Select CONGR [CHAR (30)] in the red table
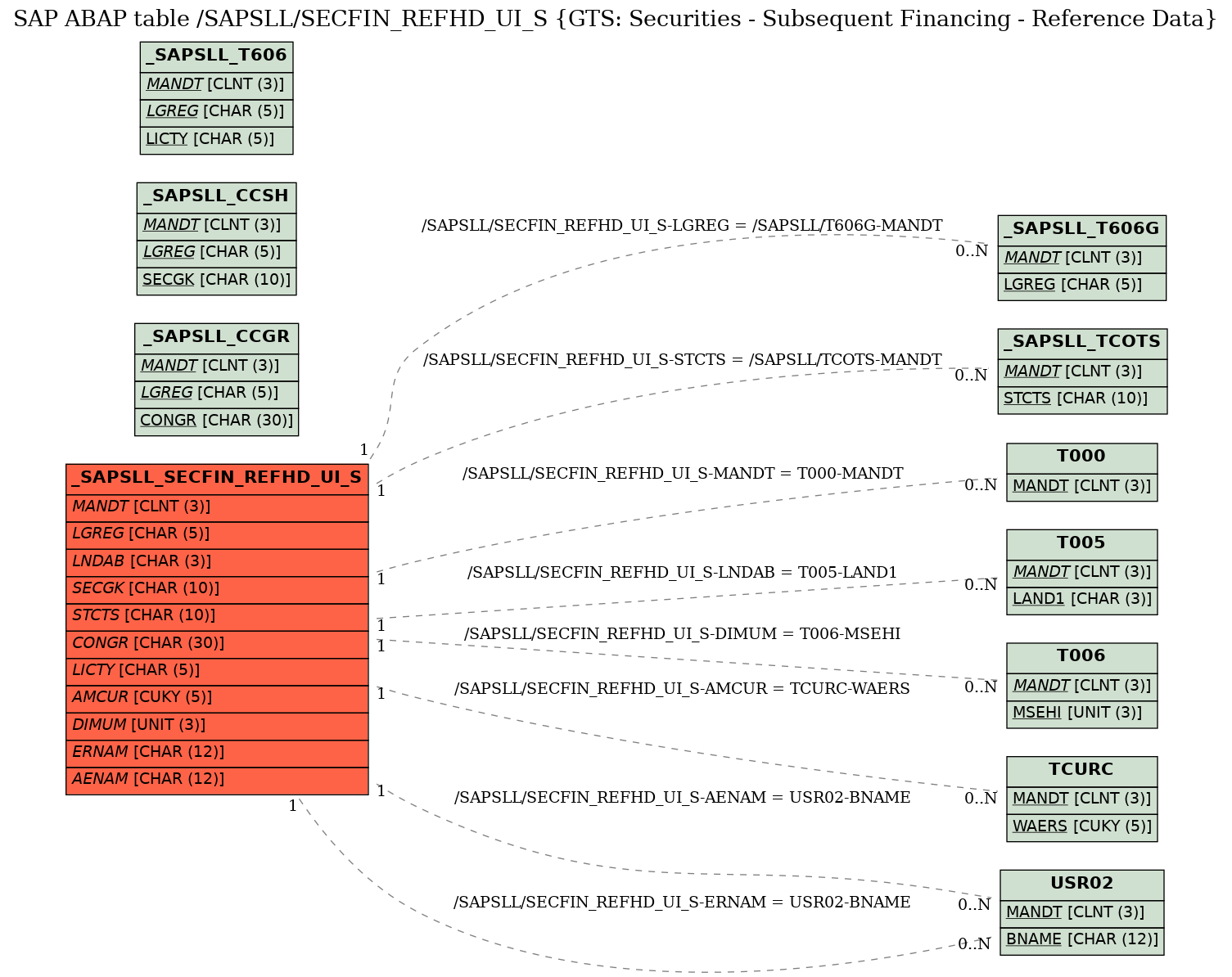The height and width of the screenshot is (977, 1232). pos(217,644)
